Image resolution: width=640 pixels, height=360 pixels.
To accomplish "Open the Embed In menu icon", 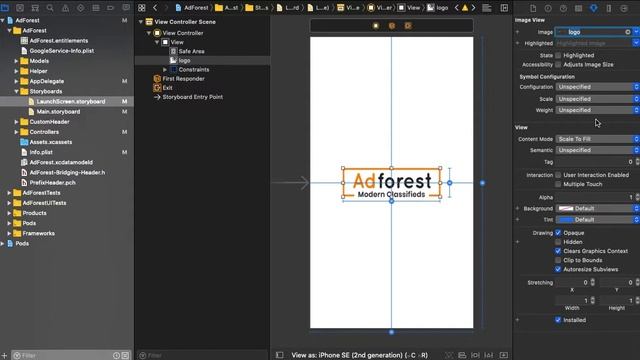I will click(504, 355).
